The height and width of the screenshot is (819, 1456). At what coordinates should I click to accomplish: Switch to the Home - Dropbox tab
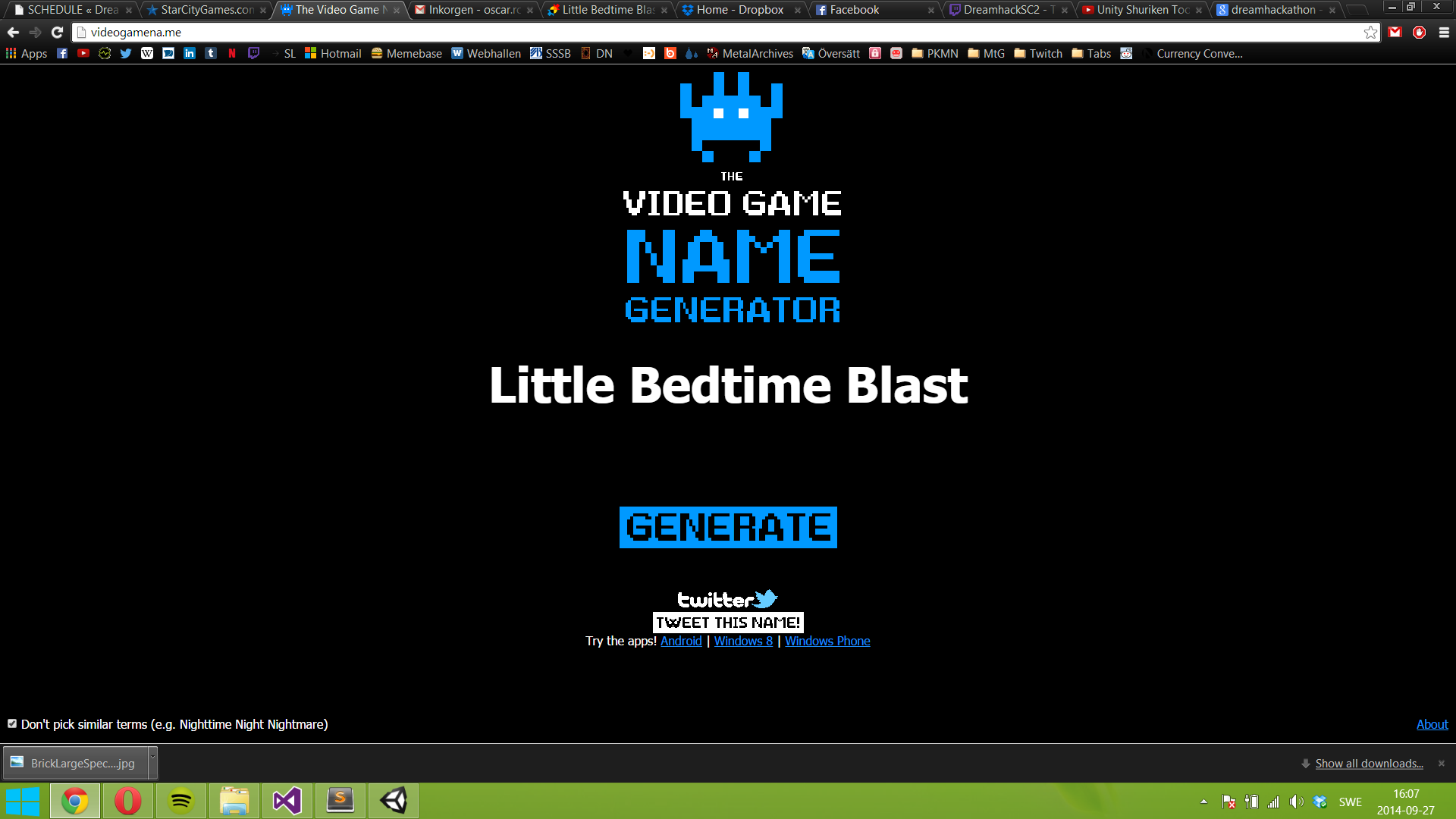click(739, 10)
